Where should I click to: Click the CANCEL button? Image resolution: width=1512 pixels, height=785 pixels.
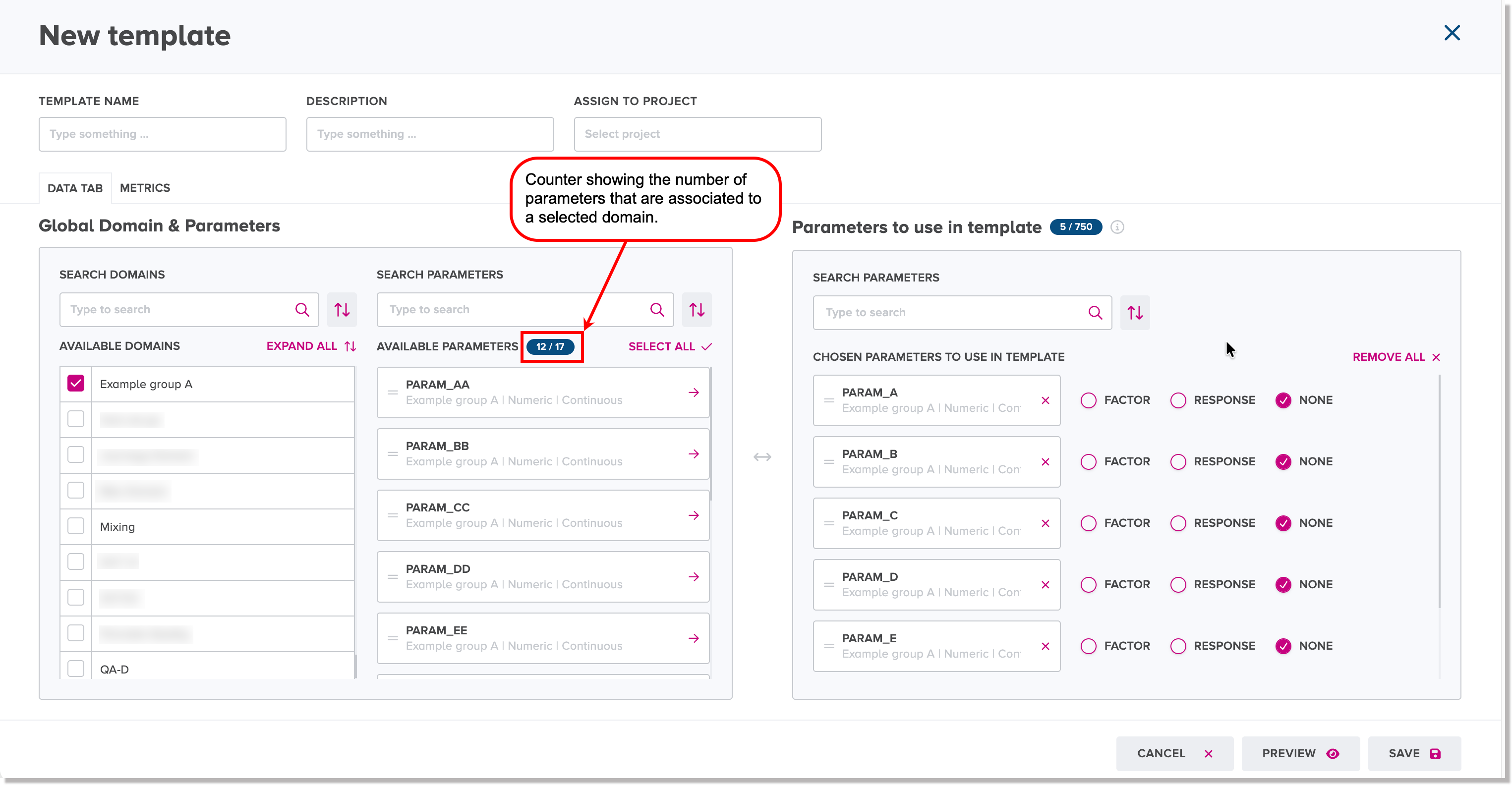[1174, 753]
